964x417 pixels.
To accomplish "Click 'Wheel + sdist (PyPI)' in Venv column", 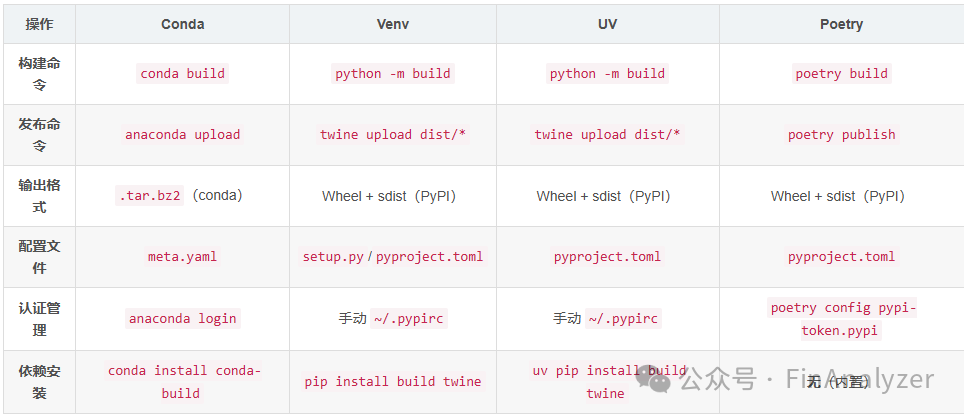I will pos(389,196).
